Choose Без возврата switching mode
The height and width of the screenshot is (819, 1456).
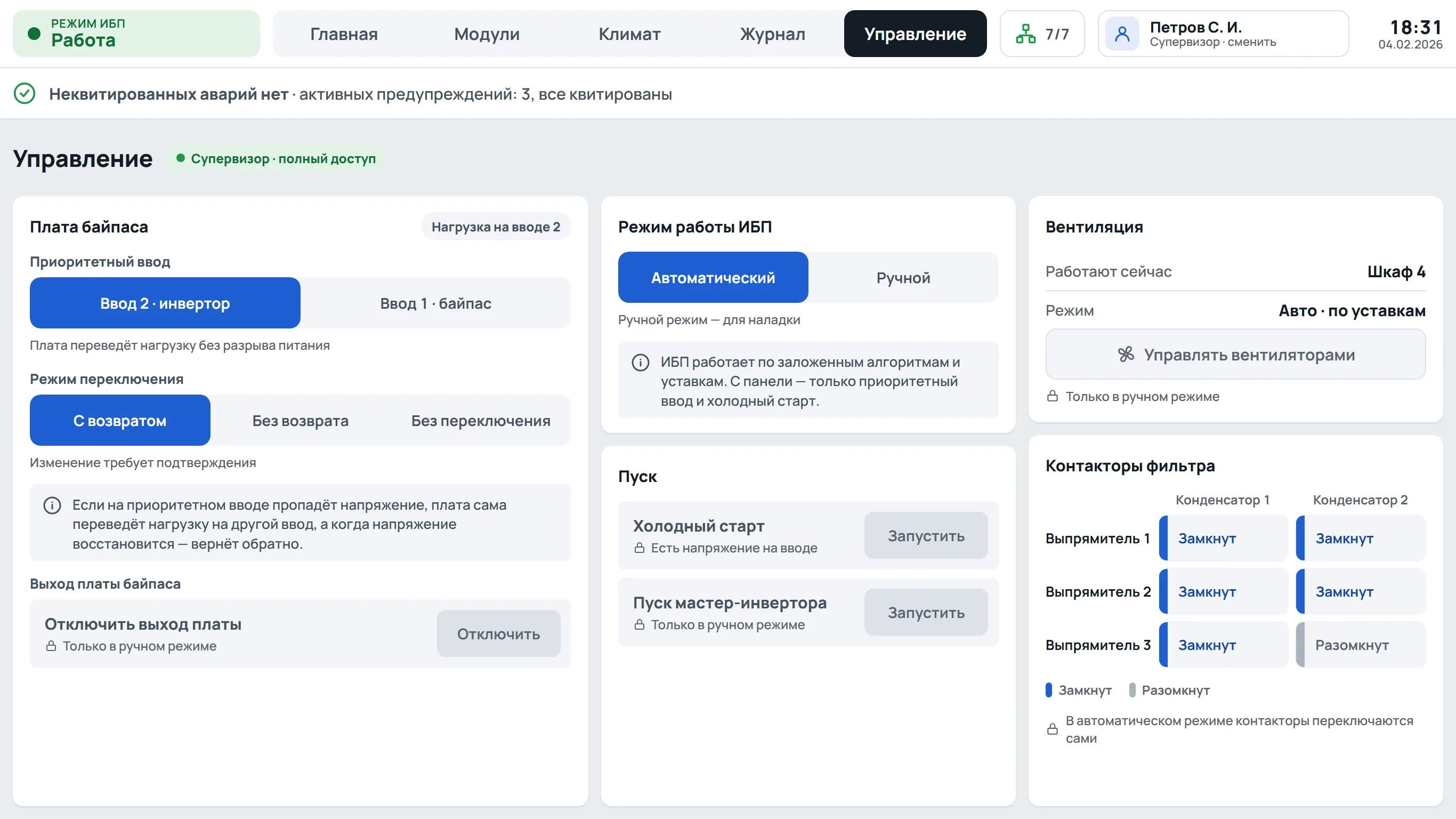pyautogui.click(x=300, y=420)
